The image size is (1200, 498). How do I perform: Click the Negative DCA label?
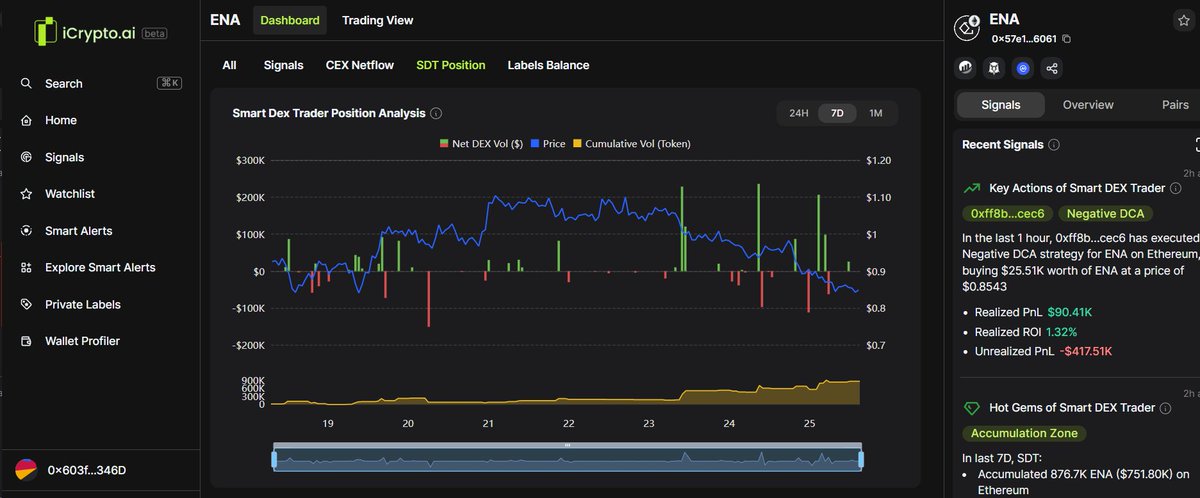[x=1107, y=214]
